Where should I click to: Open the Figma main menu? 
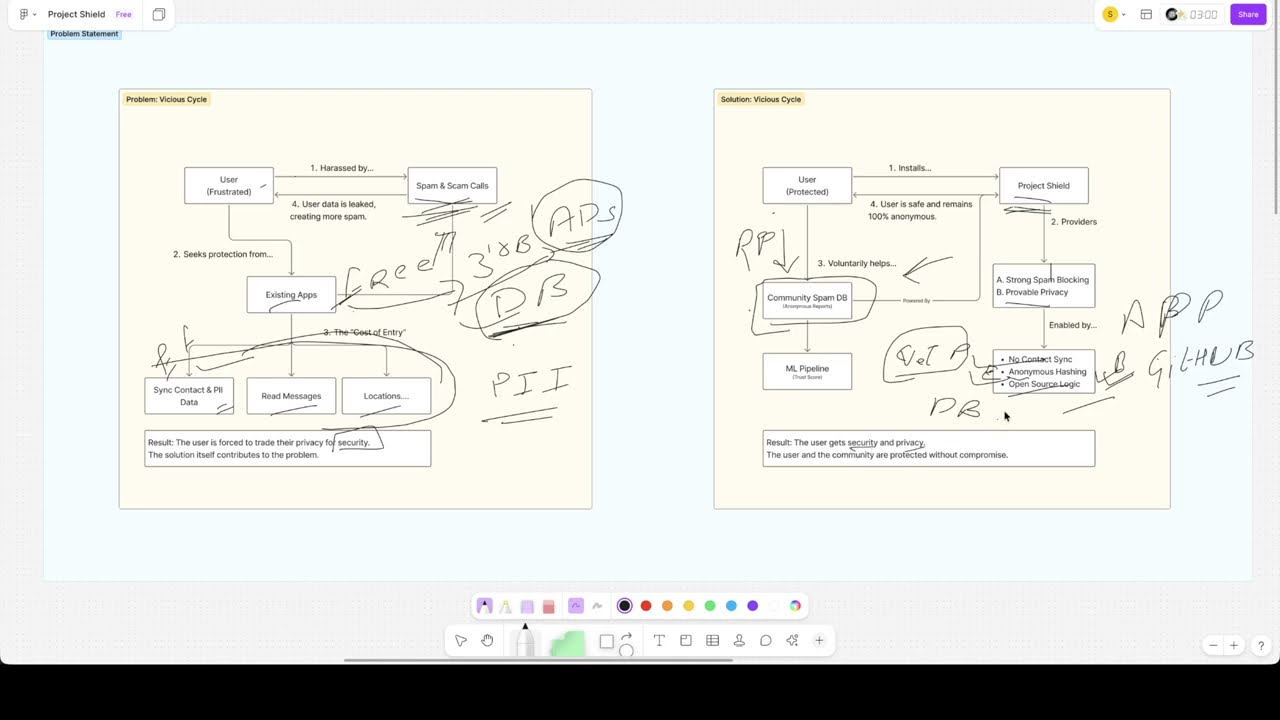coord(27,14)
